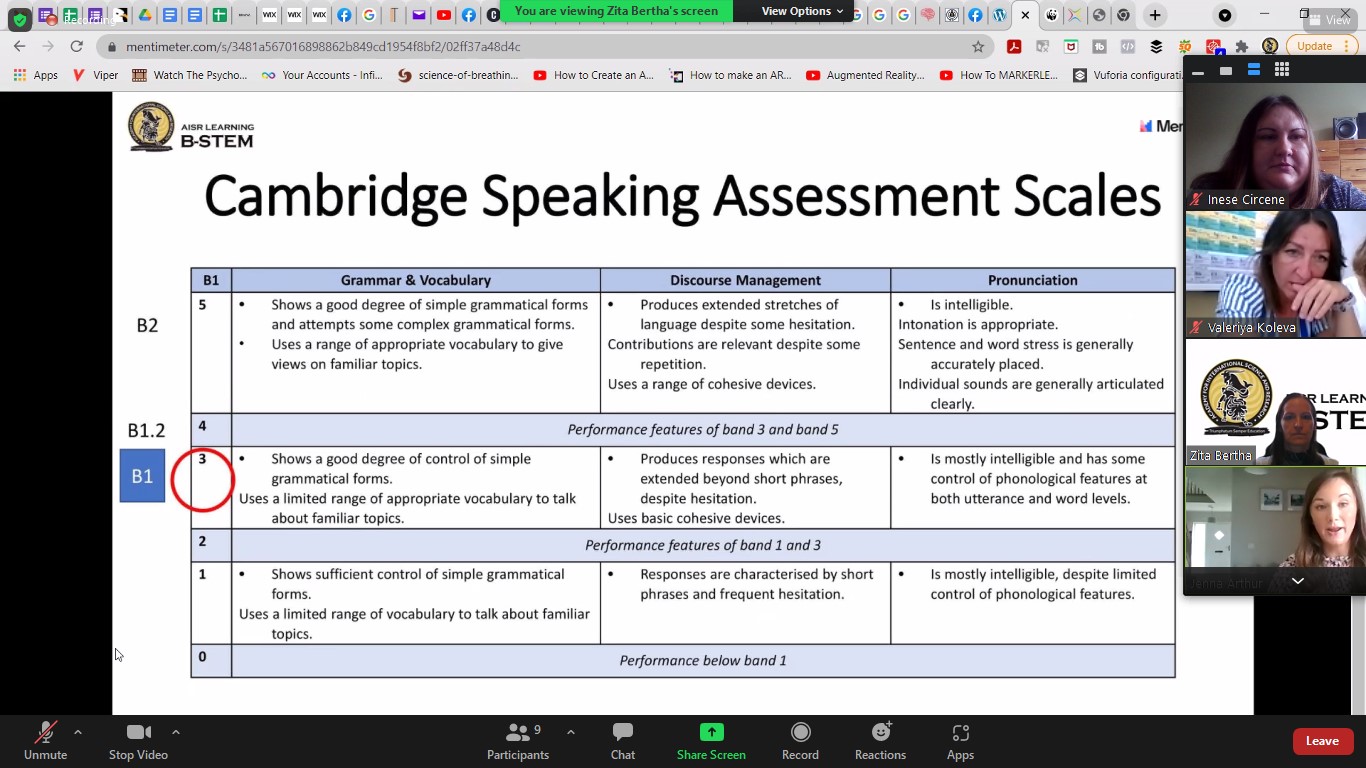
Task: Start recording with the Record button
Action: pyautogui.click(x=800, y=741)
